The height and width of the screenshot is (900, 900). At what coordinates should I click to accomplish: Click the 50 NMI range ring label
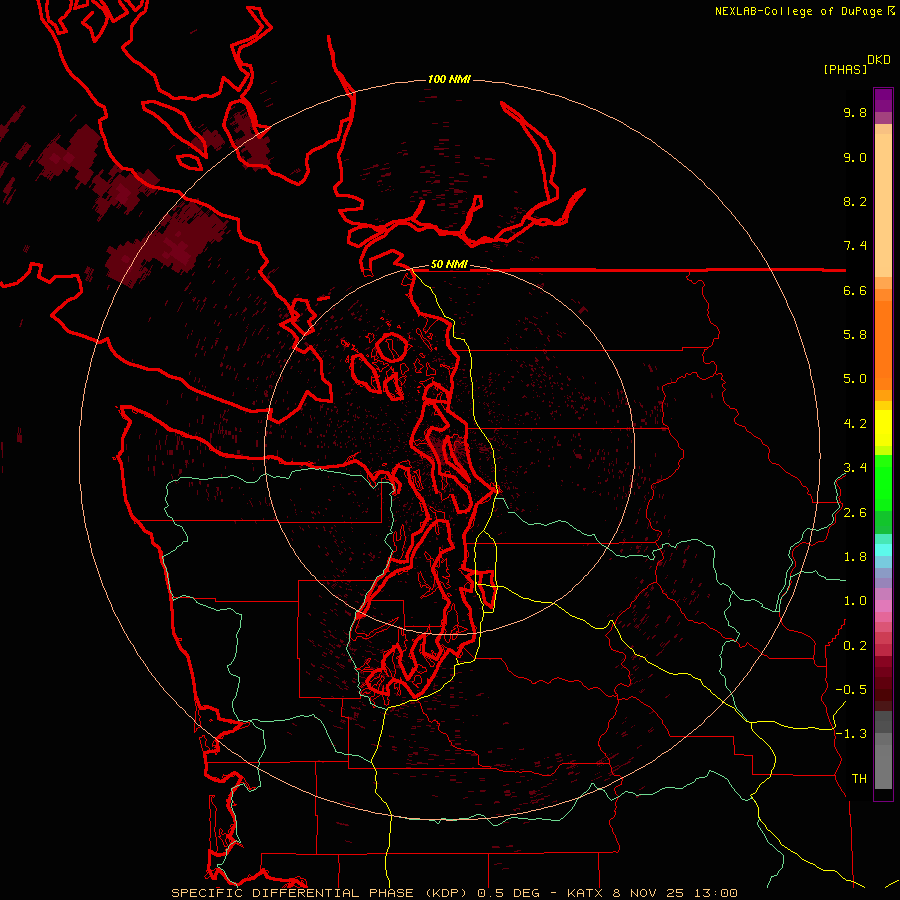449,265
